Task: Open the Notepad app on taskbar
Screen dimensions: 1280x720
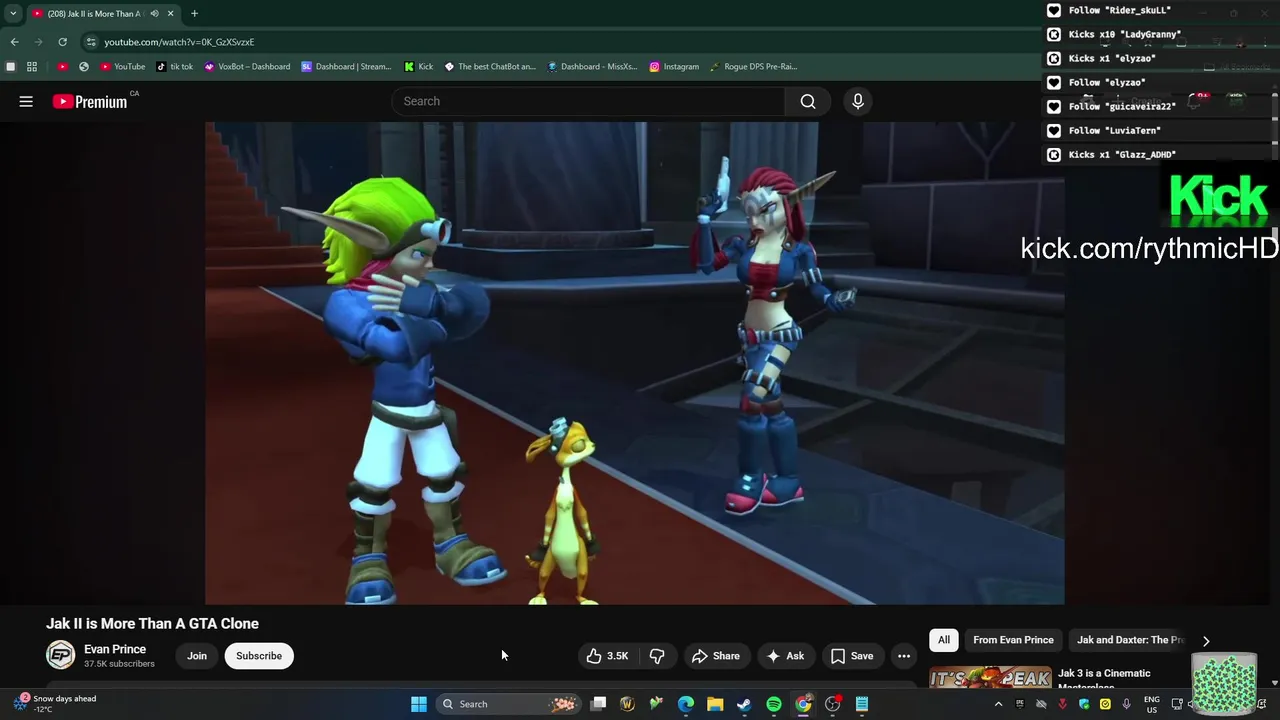Action: pos(862,704)
